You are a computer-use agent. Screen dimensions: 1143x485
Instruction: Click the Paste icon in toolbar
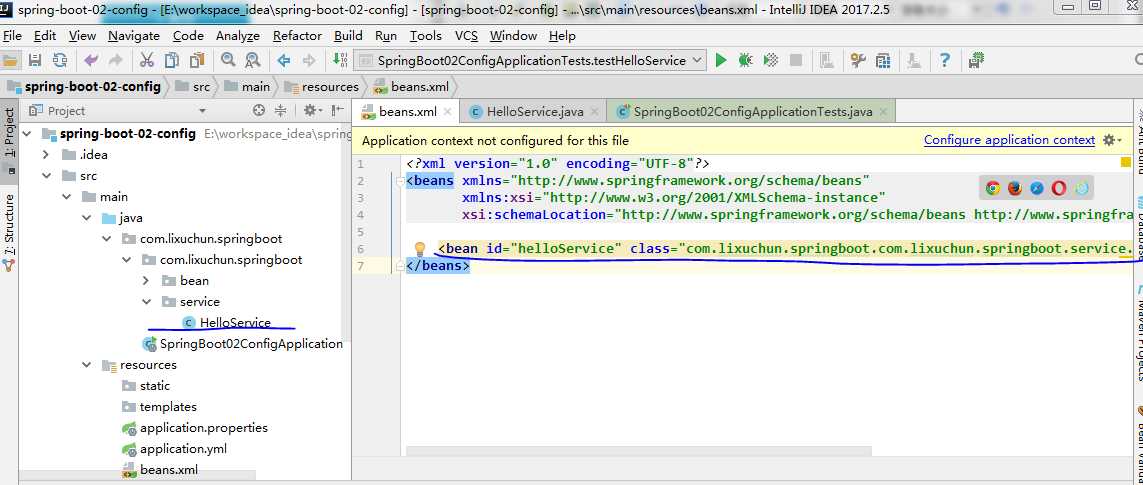point(197,61)
